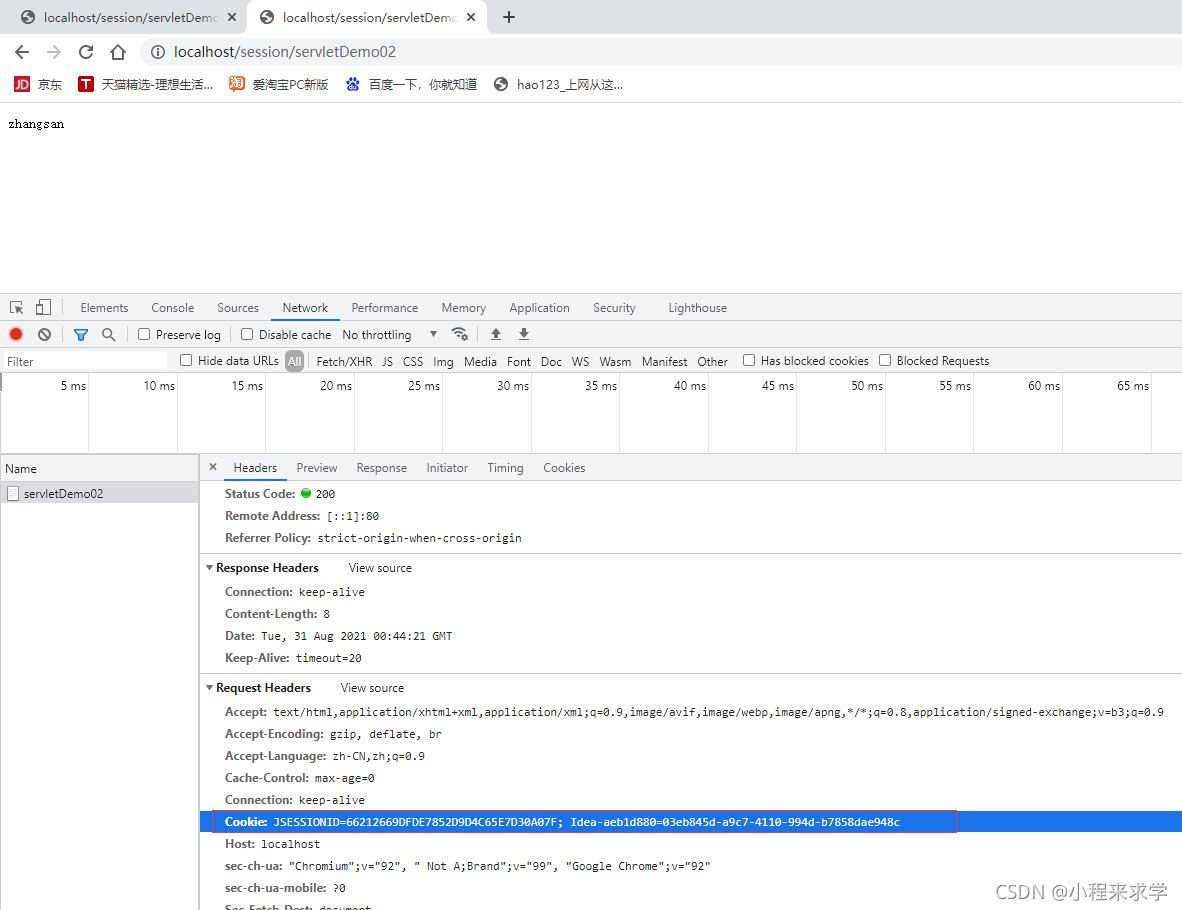Image resolution: width=1182 pixels, height=910 pixels.
Task: Check Hide data URLs
Action: pos(186,361)
